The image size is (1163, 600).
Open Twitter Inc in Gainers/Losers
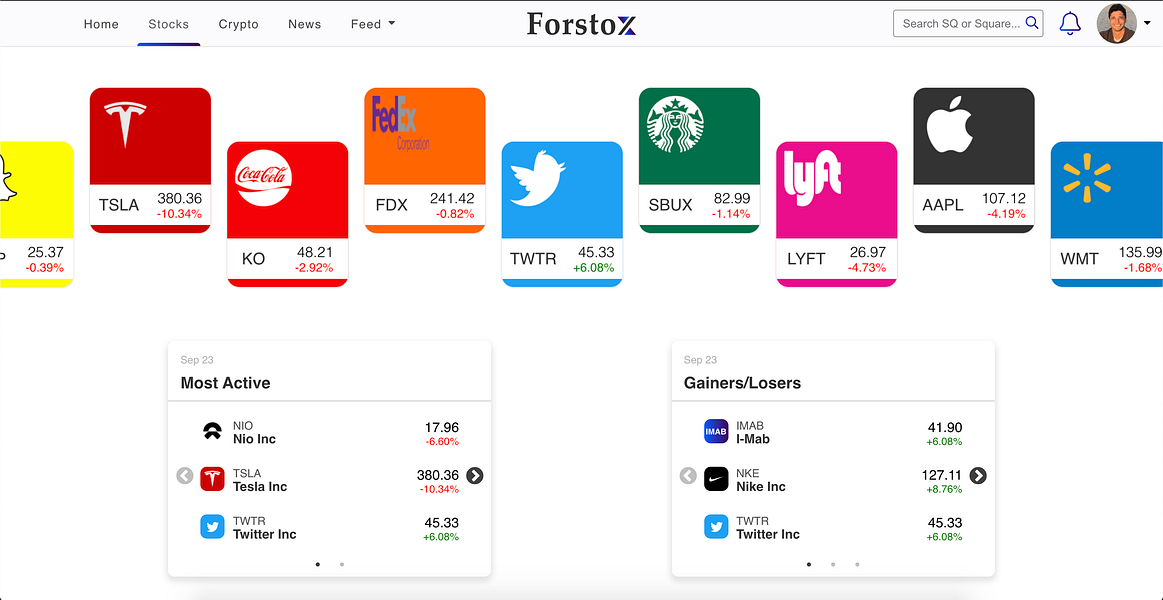tap(833, 527)
